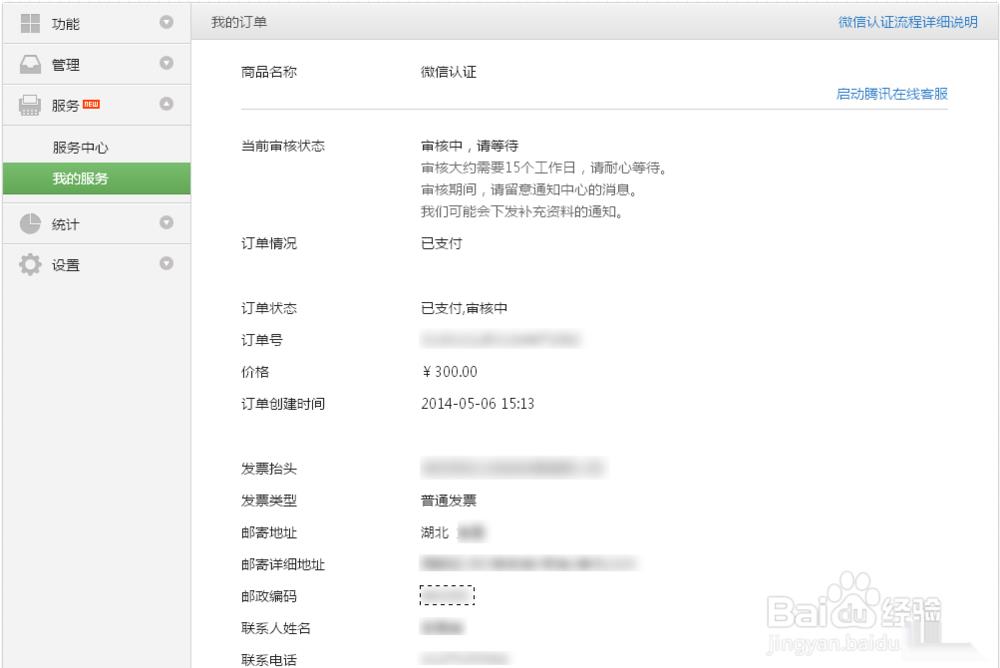This screenshot has width=1000, height=668.
Task: Click the 已支付 order situation value
Action: coord(441,243)
